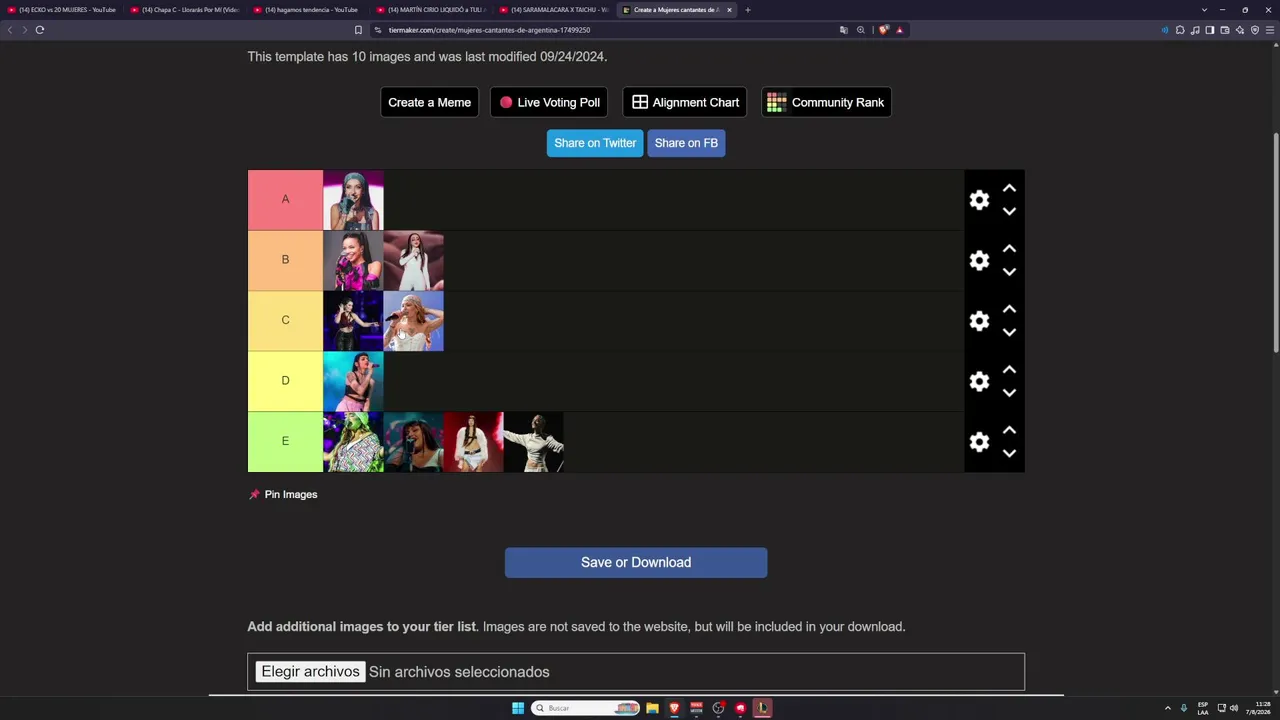Screen dimensions: 1280x720
Task: Close the Create a Mujeres cantantes tab
Action: click(729, 10)
